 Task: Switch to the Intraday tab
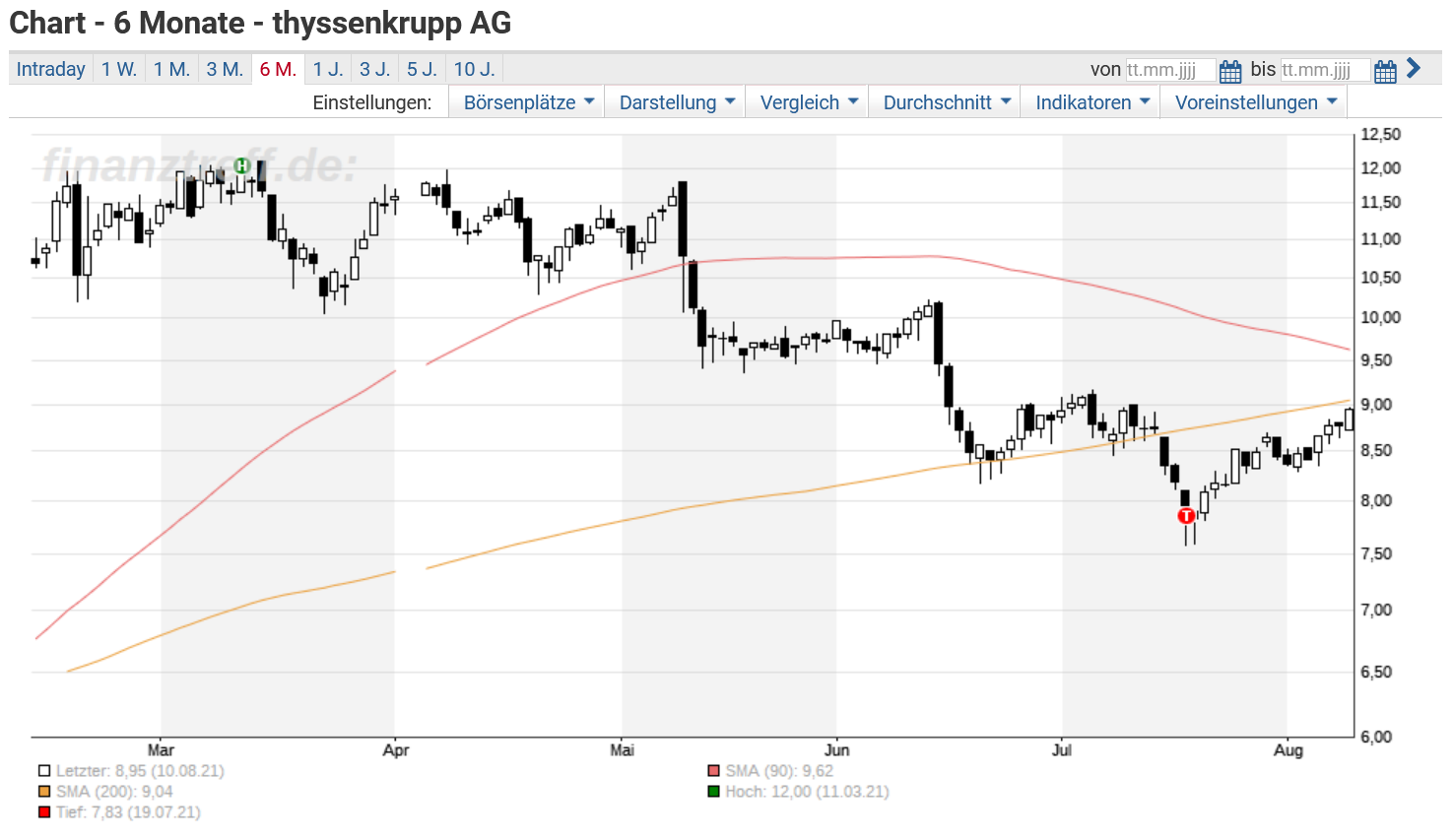point(51,69)
